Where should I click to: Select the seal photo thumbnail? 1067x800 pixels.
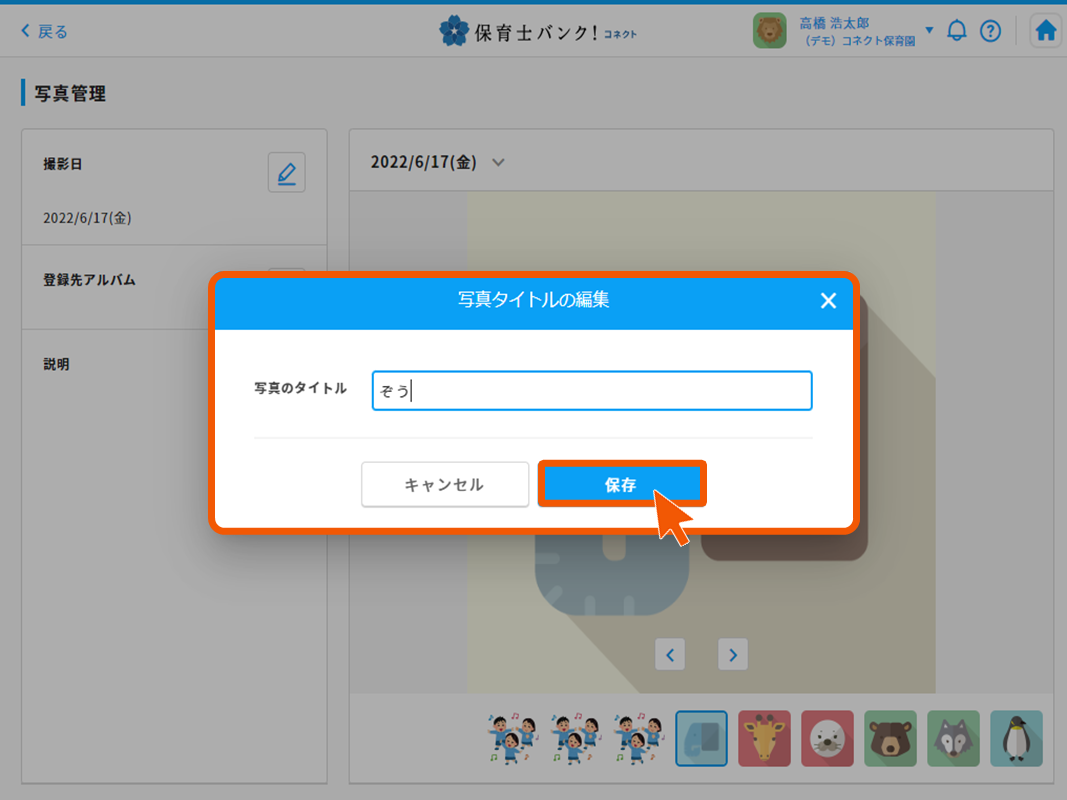[827, 738]
